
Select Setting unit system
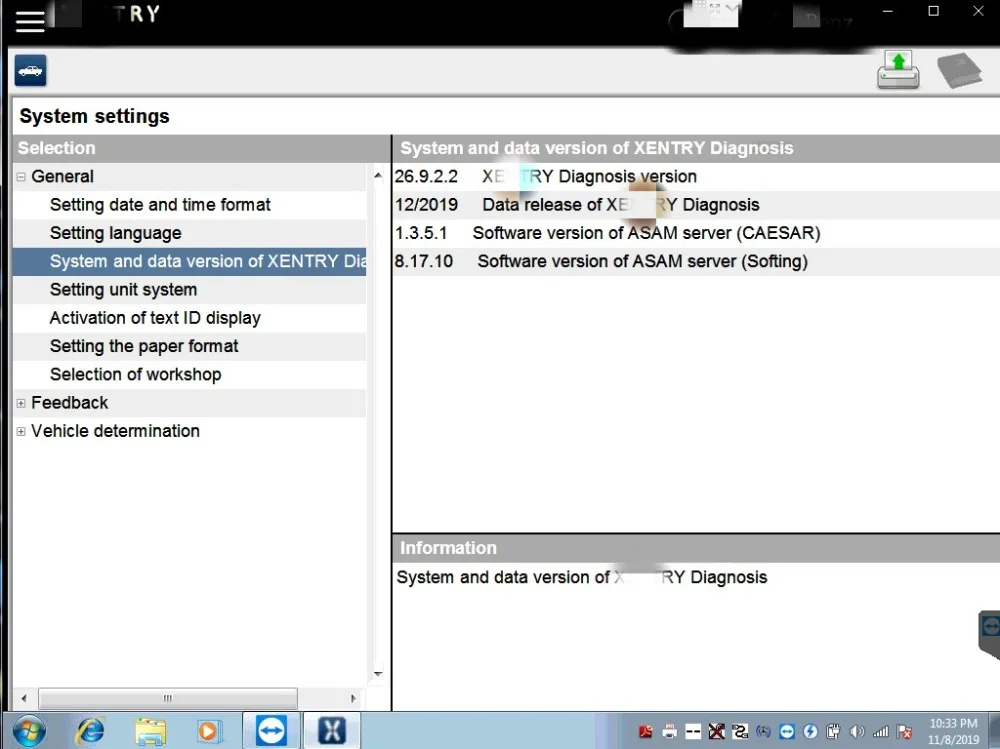click(123, 290)
